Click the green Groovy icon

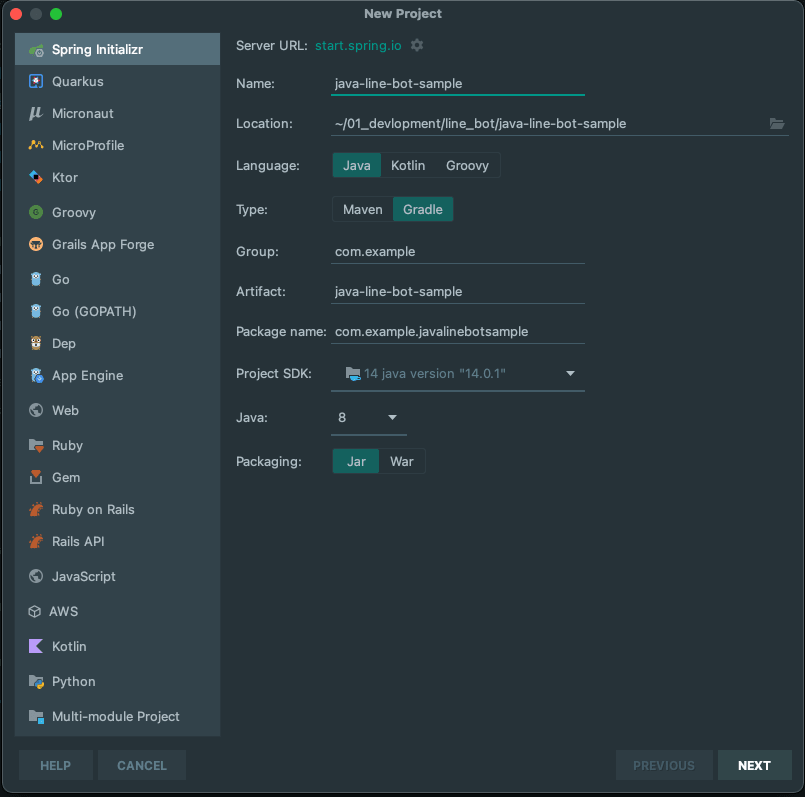36,212
